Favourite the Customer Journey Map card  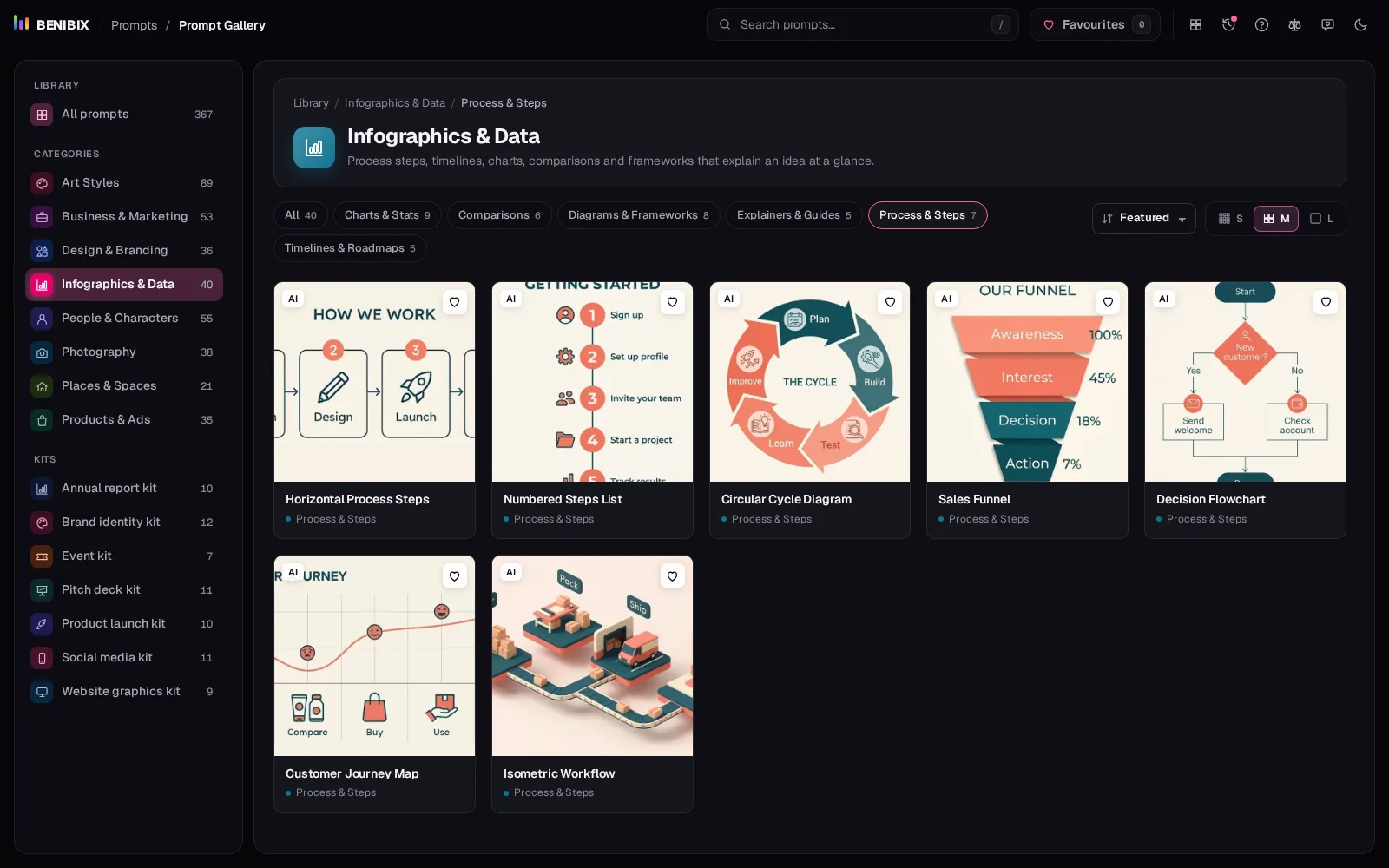[454, 576]
